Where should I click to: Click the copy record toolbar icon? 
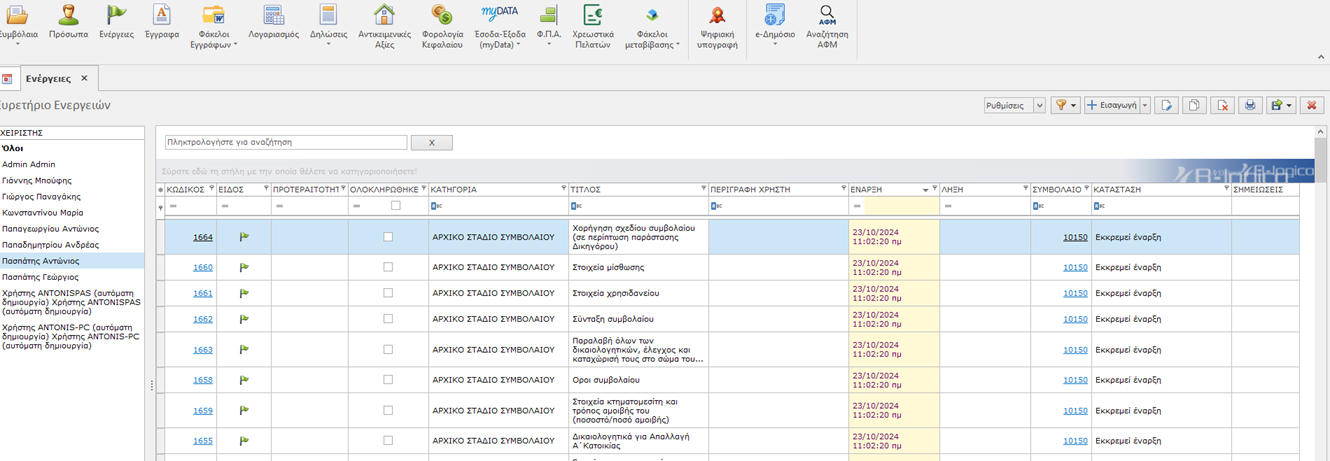(1193, 105)
